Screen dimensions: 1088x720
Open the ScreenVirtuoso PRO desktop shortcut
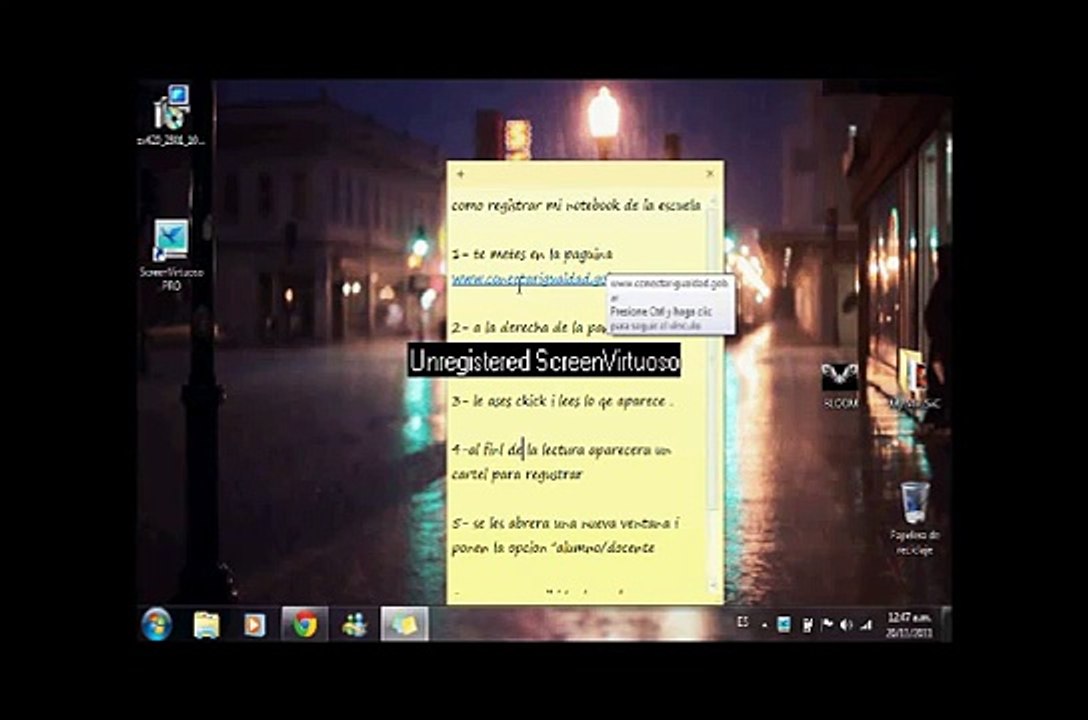[x=171, y=255]
